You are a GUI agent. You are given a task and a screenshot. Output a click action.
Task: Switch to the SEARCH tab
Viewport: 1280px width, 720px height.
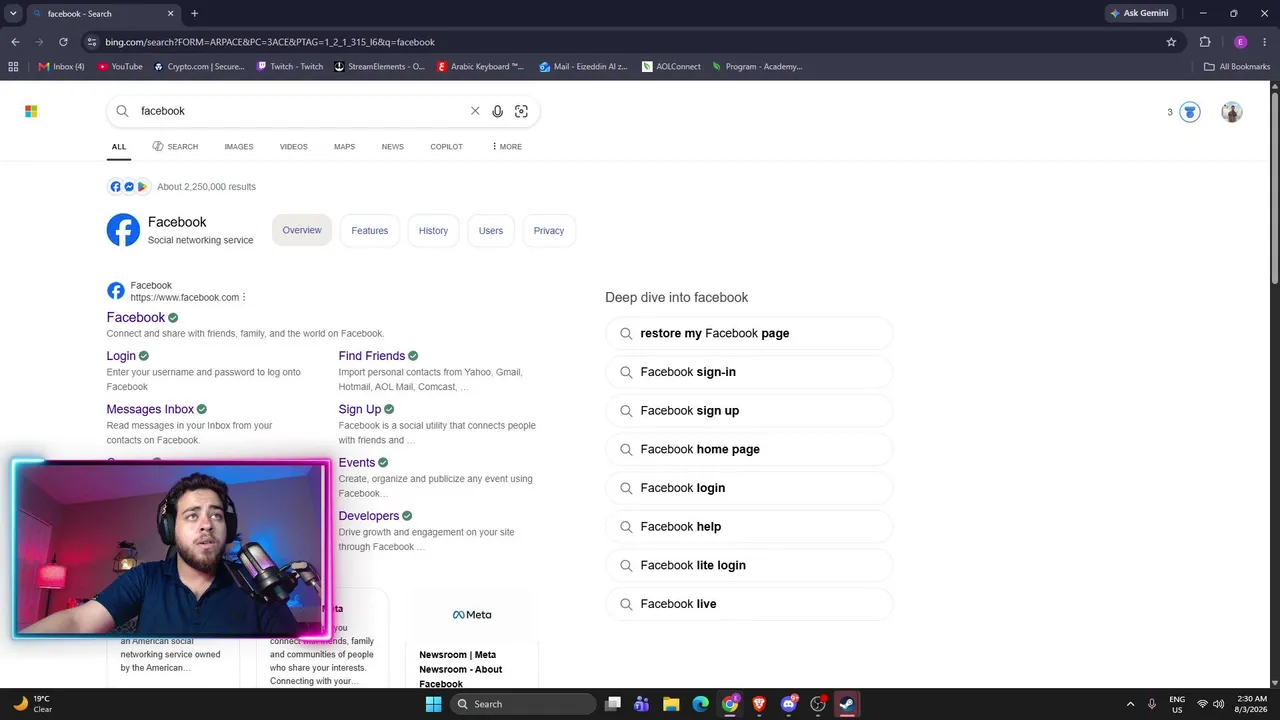click(175, 147)
